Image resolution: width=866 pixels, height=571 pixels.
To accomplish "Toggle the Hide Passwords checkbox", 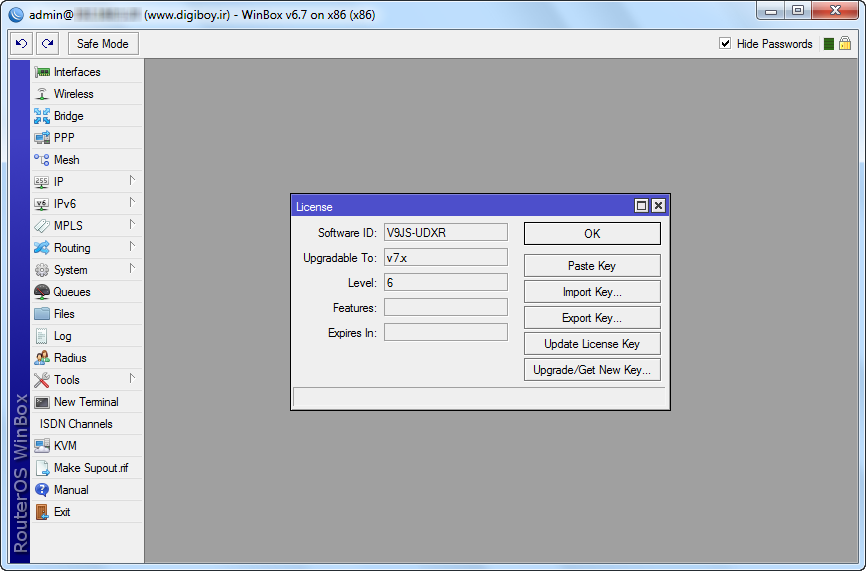I will tap(725, 43).
